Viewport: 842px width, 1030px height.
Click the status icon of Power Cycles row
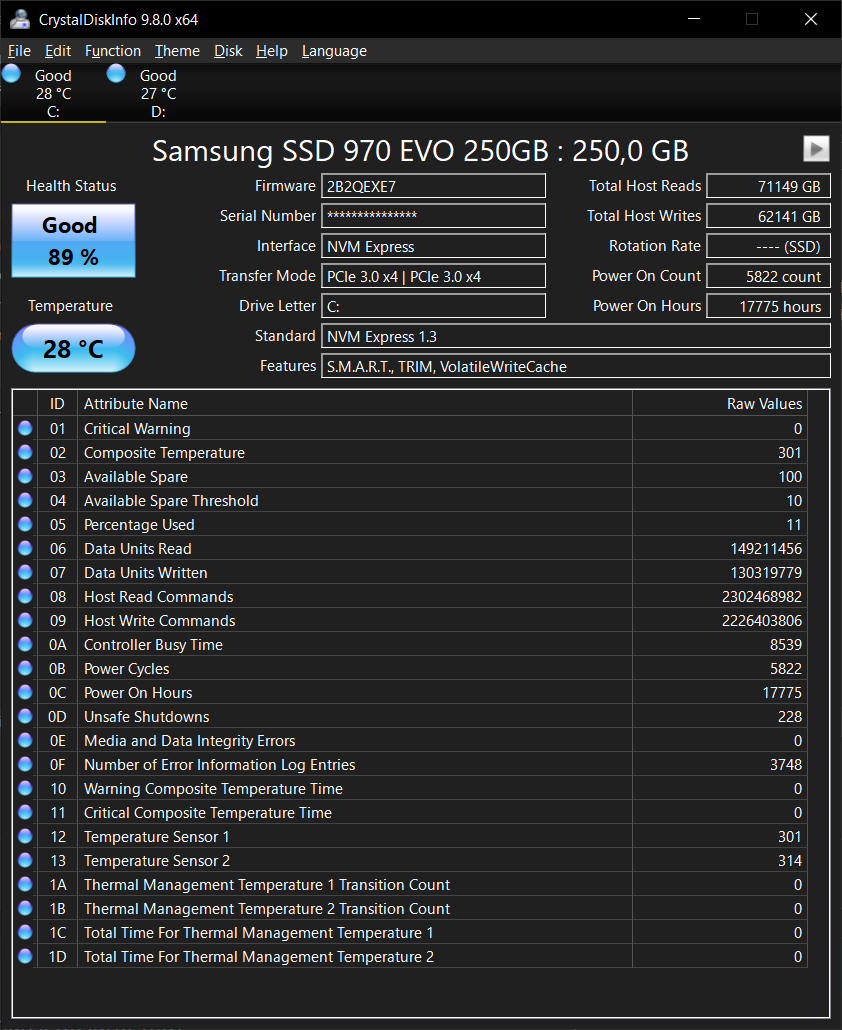click(25, 668)
